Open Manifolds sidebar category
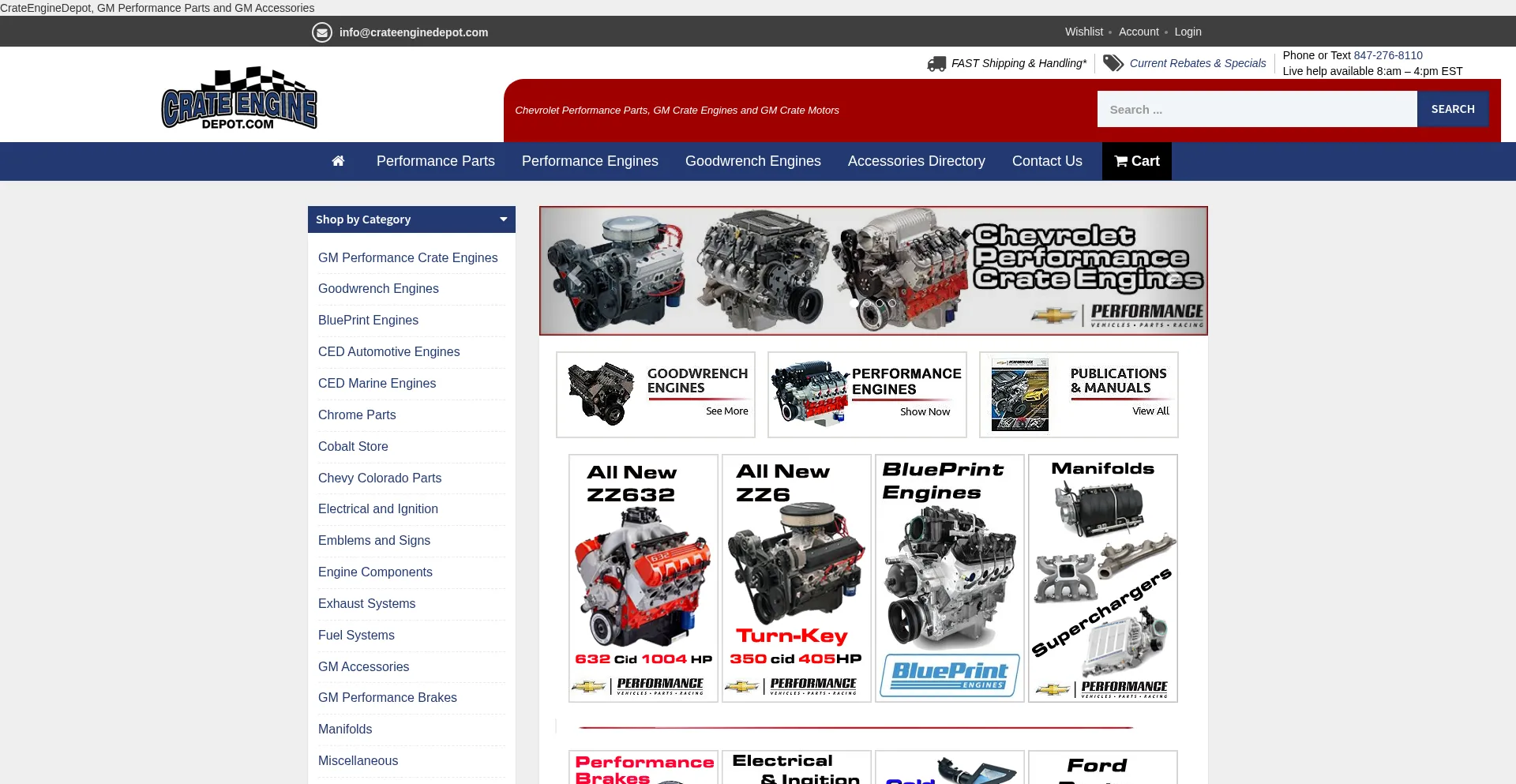The image size is (1516, 784). click(x=345, y=730)
